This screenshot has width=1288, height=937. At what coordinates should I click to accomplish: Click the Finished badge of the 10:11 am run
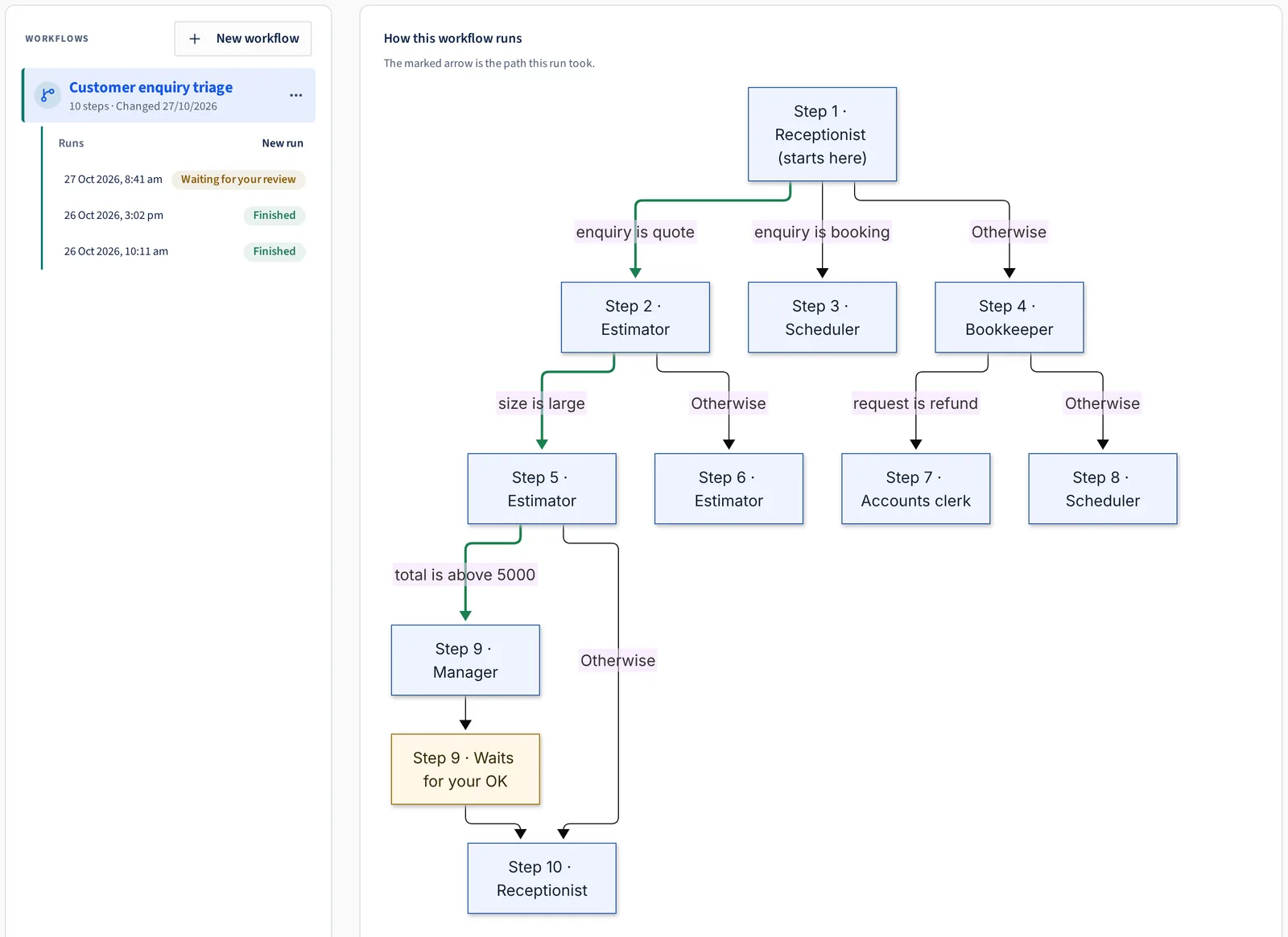[275, 251]
